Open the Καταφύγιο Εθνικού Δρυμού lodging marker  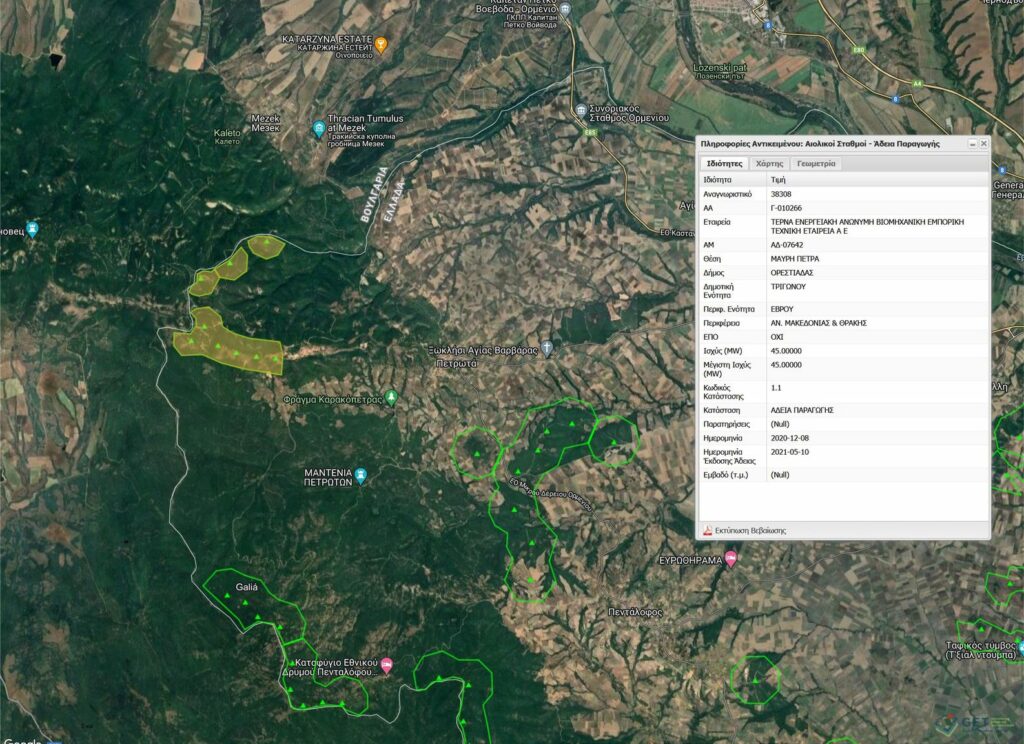click(387, 666)
